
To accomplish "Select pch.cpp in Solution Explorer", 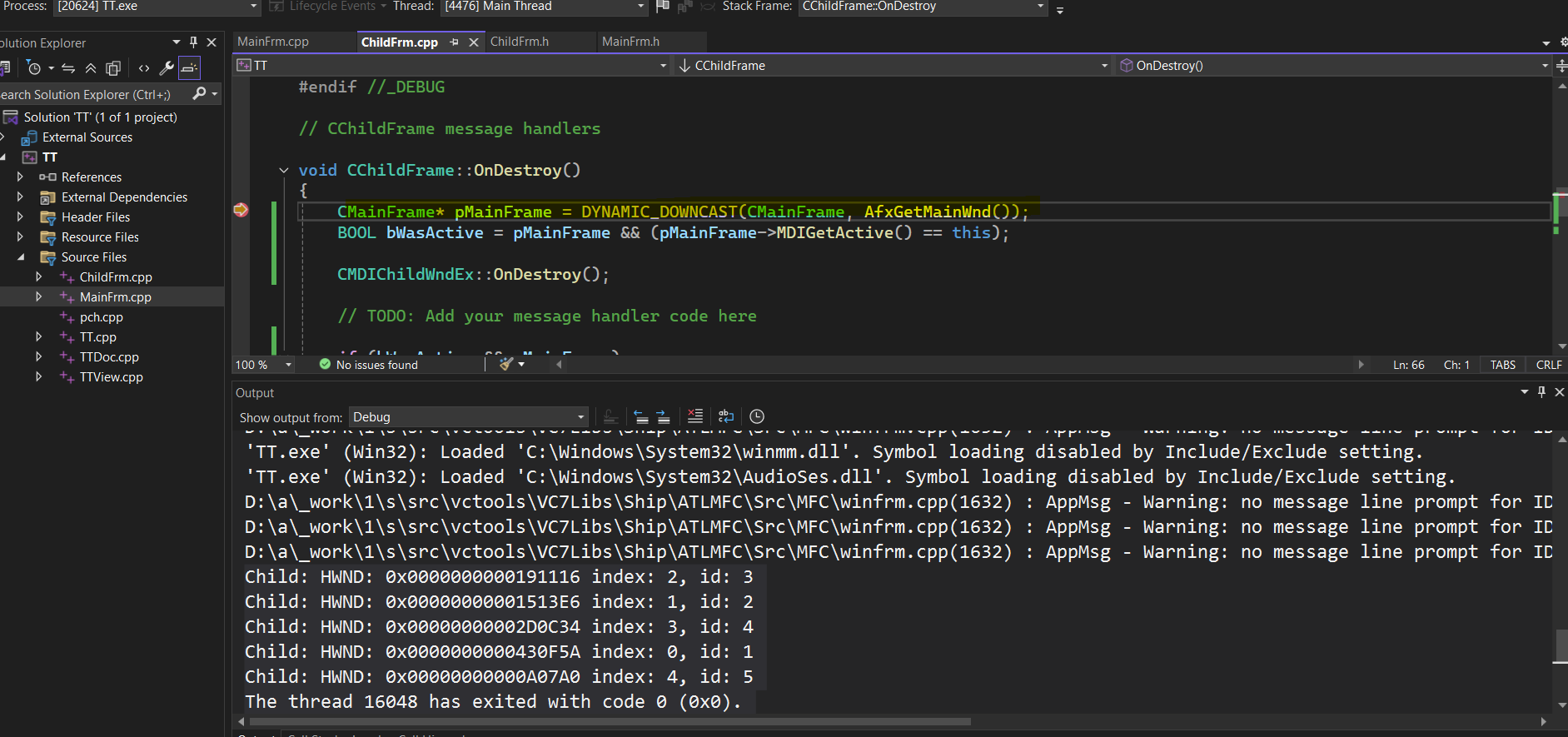I will point(102,317).
